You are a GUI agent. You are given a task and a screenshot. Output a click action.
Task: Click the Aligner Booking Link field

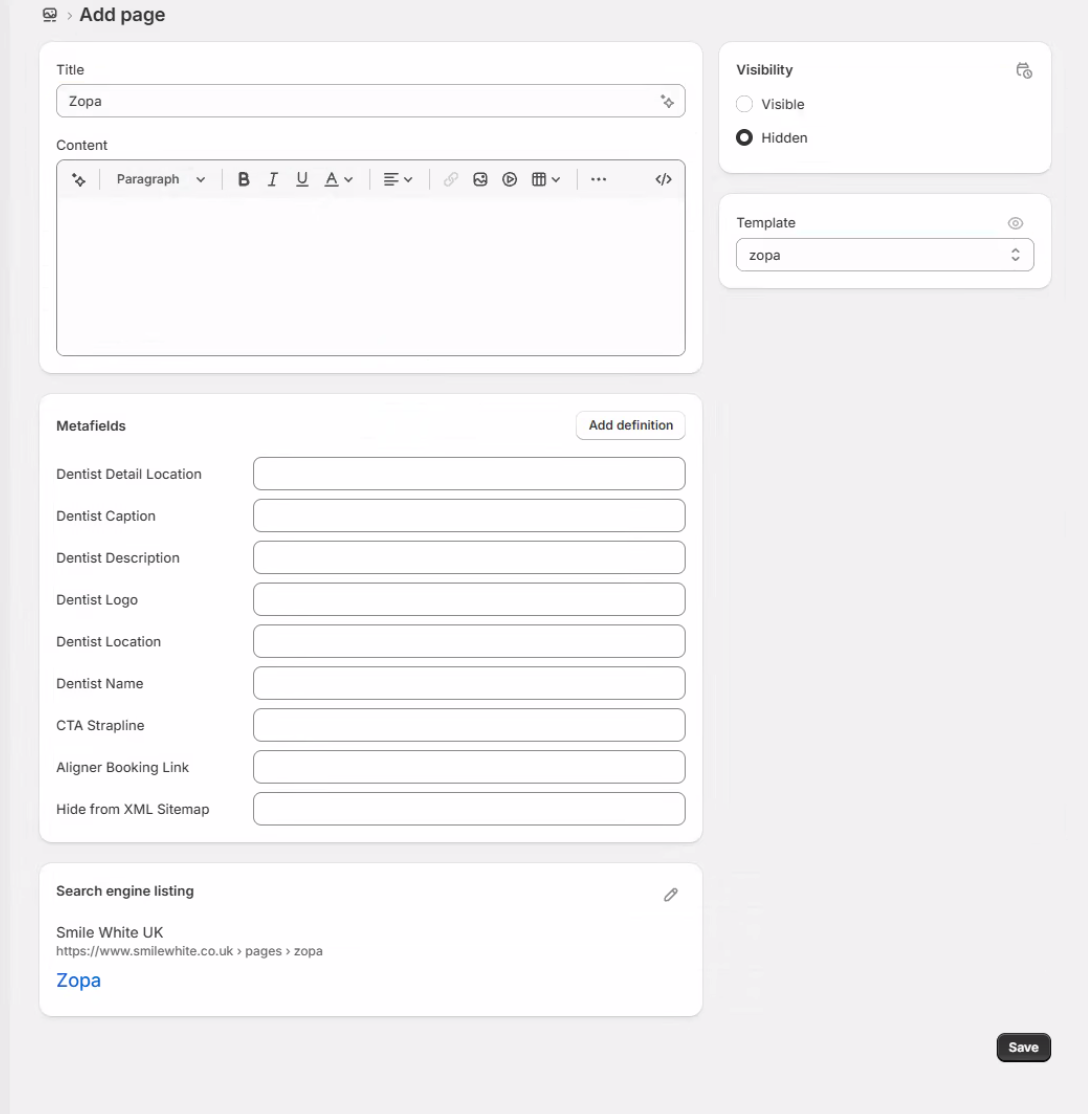[469, 767]
